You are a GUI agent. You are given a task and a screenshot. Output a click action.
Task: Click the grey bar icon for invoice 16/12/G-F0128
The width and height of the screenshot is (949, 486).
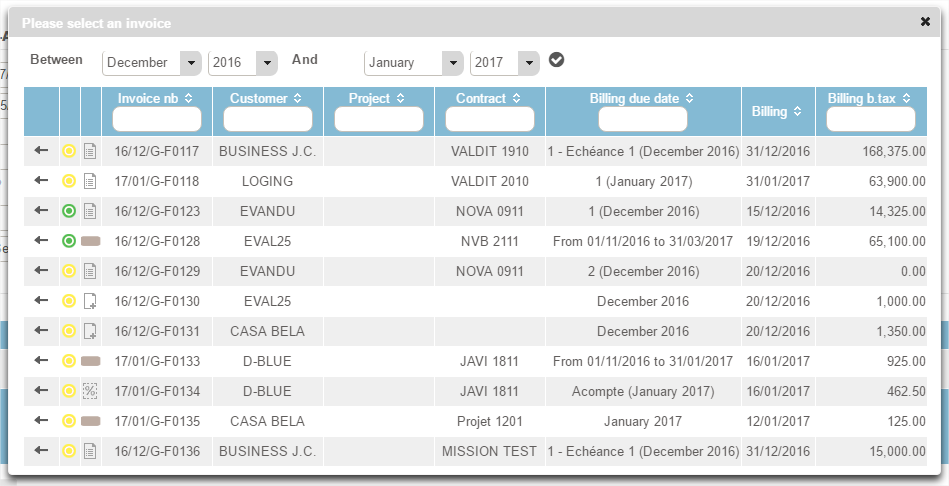(90, 242)
